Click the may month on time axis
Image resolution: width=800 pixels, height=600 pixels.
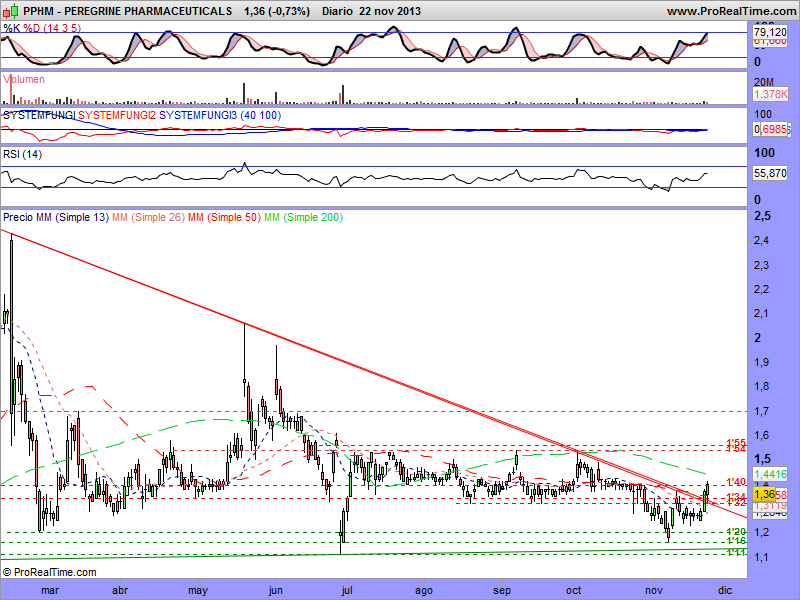(198, 590)
